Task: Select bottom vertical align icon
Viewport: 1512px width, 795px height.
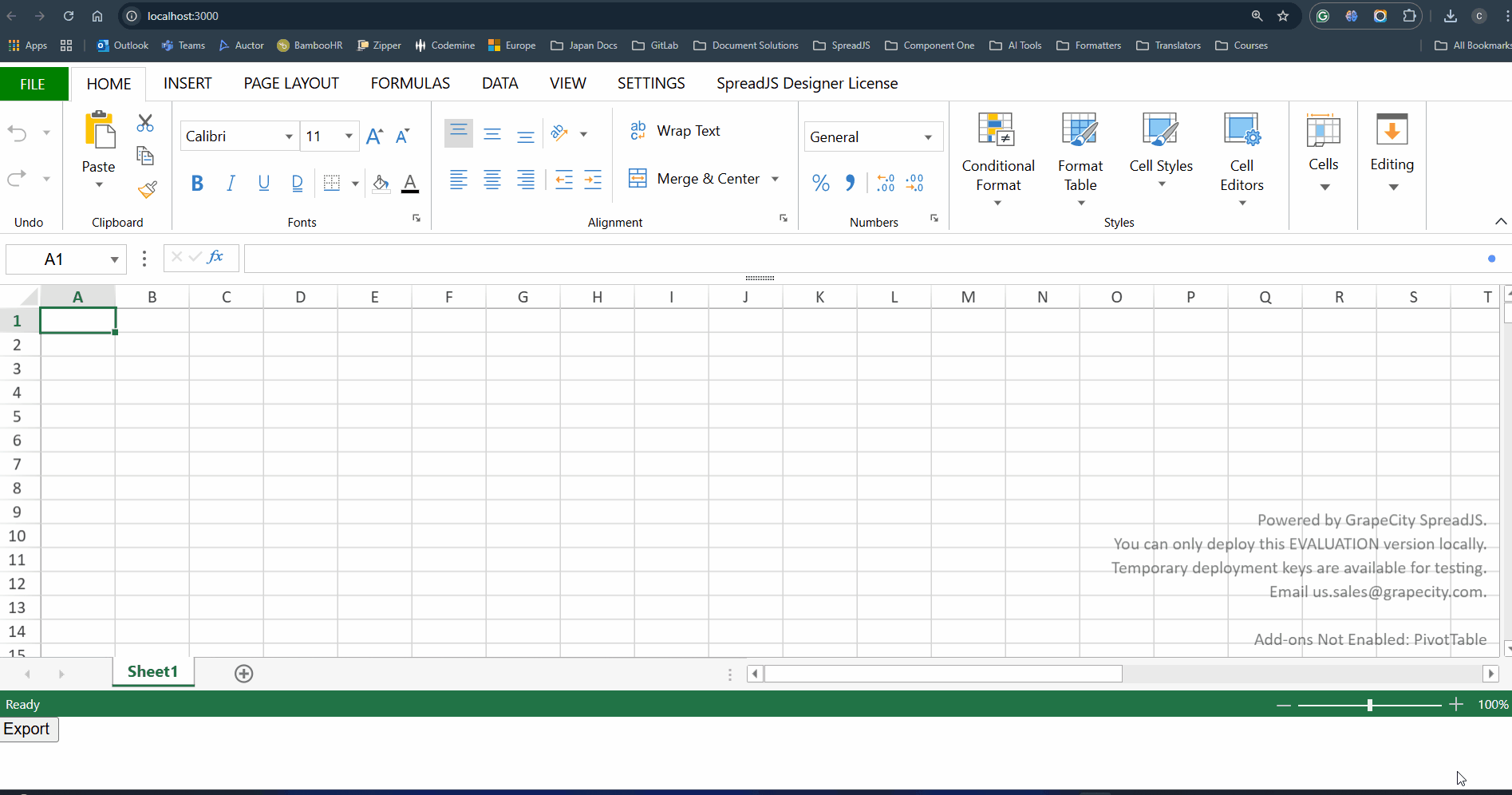Action: [525, 136]
